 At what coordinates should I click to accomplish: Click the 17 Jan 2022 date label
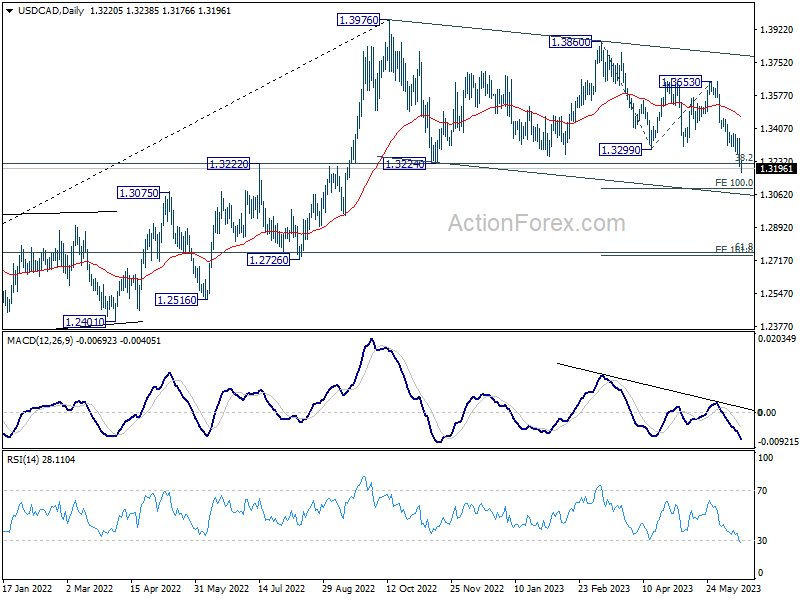tap(28, 588)
